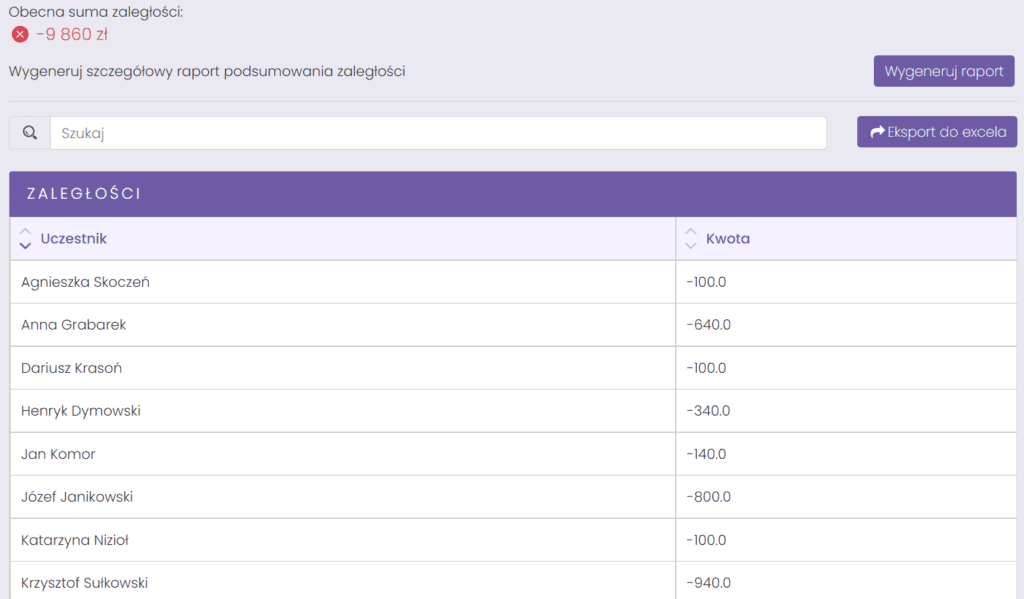Image resolution: width=1024 pixels, height=599 pixels.
Task: Generate report with Wygeneruj raport button
Action: tap(944, 71)
